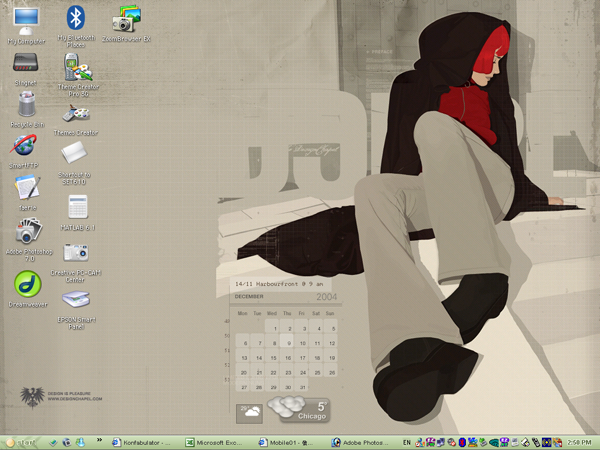The height and width of the screenshot is (450, 600).
Task: Select December 14 on calendar widget
Action: pyautogui.click(x=258, y=355)
